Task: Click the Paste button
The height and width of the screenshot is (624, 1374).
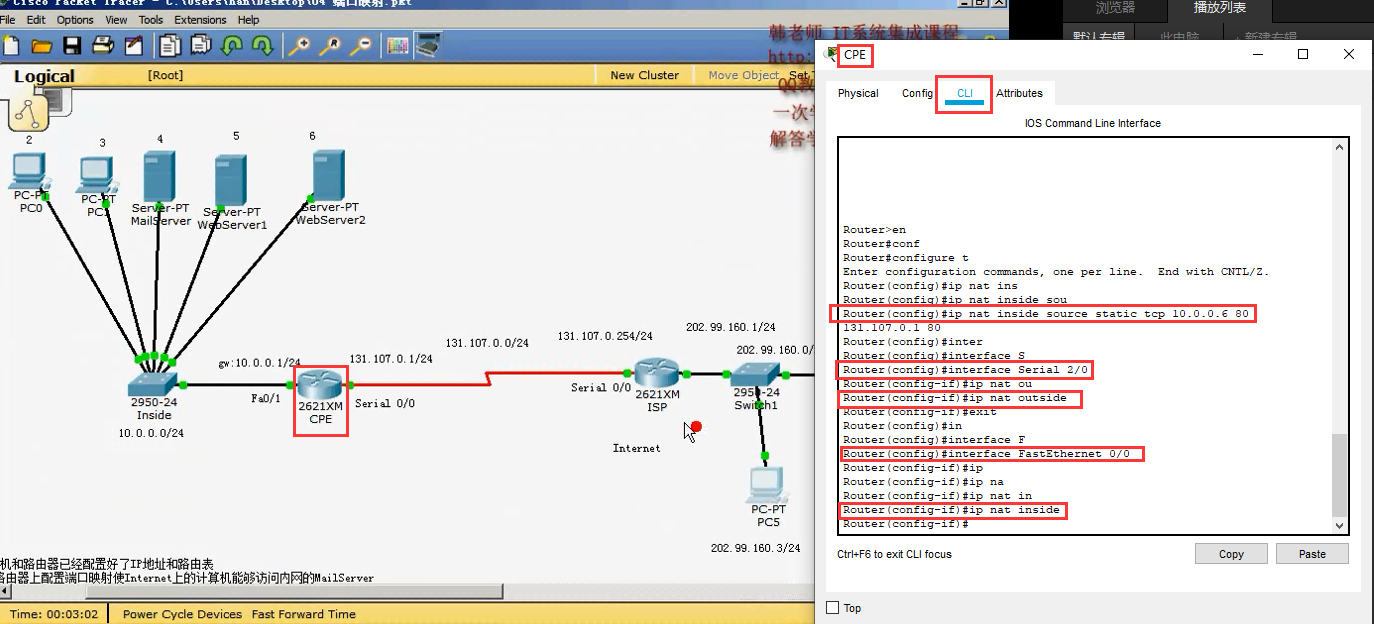Action: (1312, 554)
